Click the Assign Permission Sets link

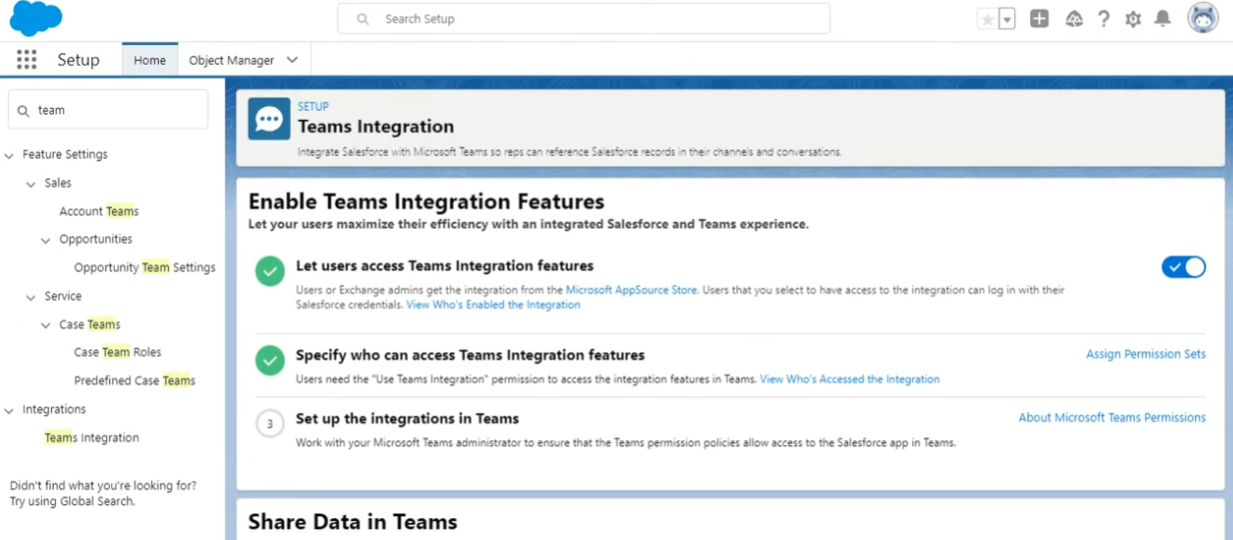click(1145, 354)
